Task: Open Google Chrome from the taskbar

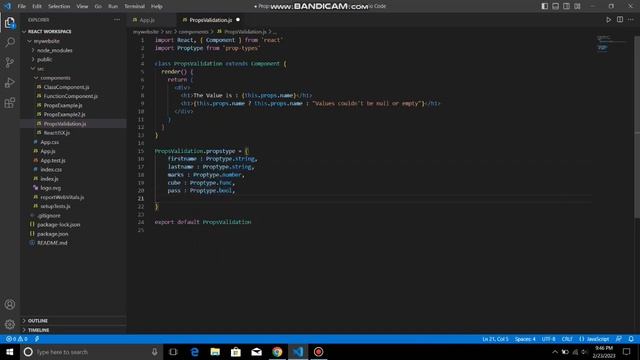Action: click(x=277, y=352)
